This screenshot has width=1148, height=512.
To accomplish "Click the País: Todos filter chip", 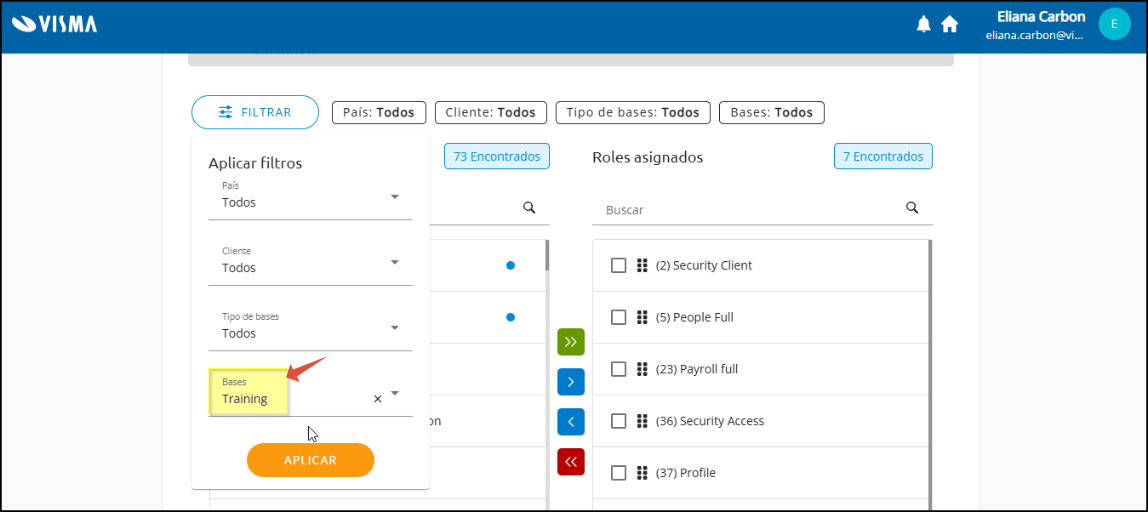I will pyautogui.click(x=379, y=112).
